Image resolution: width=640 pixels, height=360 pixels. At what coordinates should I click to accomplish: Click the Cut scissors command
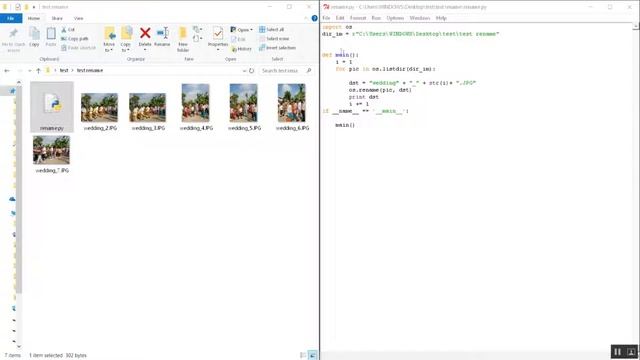pos(68,30)
